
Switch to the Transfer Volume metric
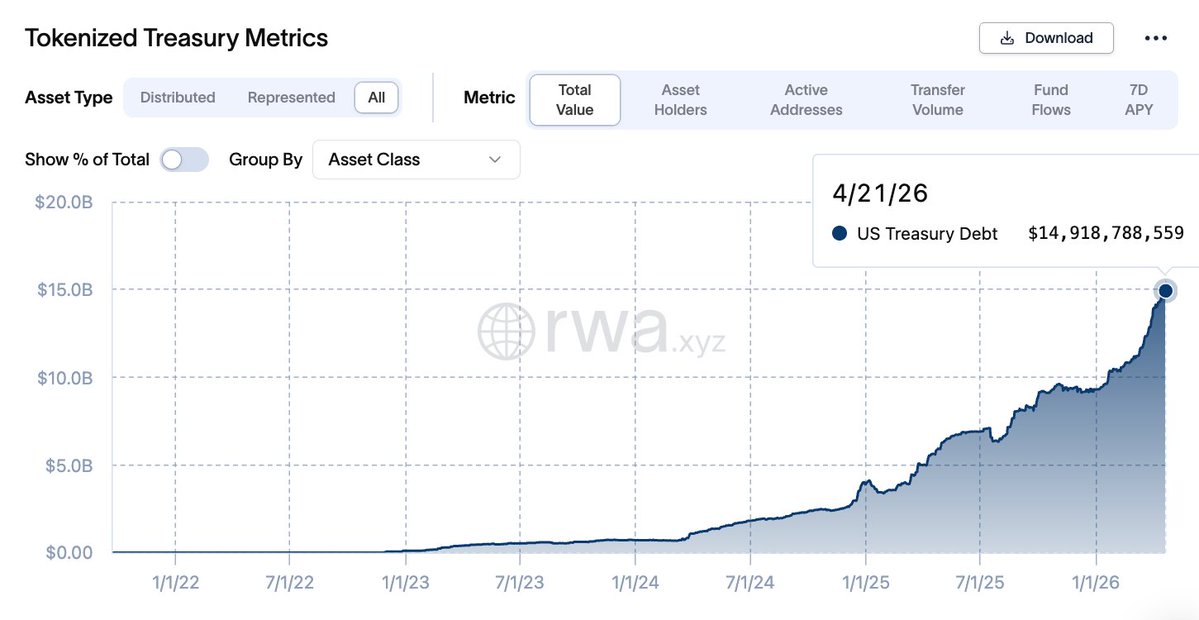[x=937, y=100]
